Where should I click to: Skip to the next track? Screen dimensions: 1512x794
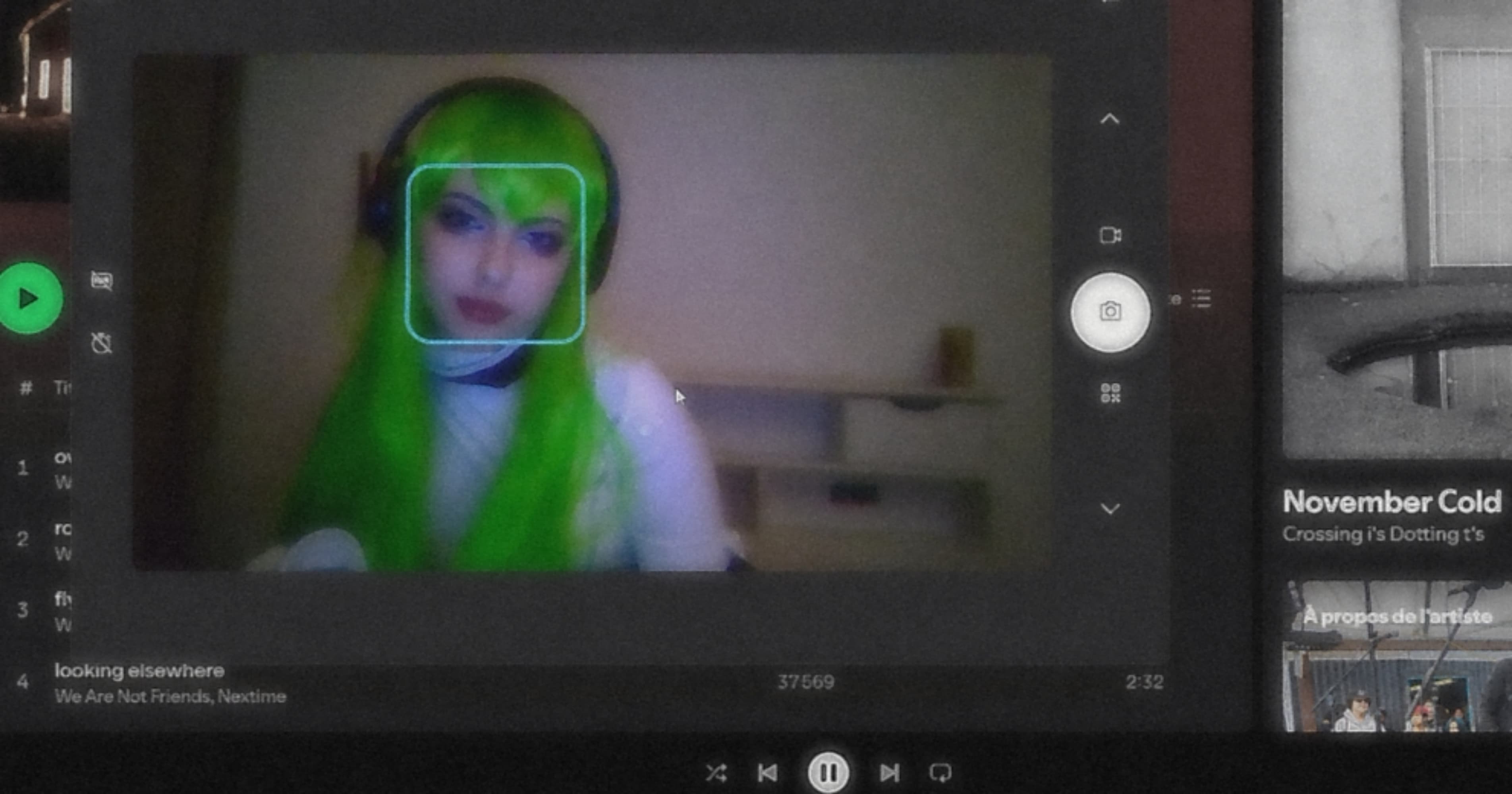click(889, 773)
